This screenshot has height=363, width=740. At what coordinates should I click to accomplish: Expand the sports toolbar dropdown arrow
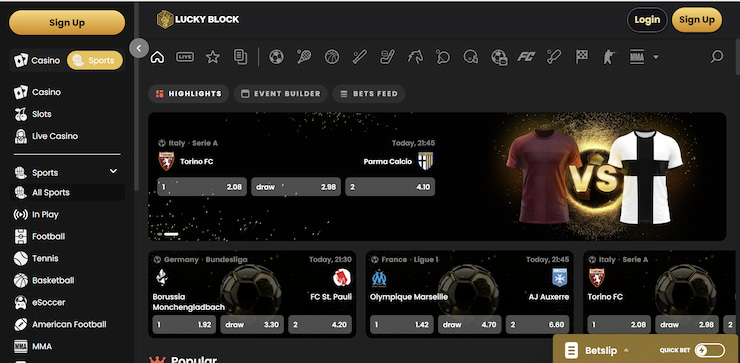pyautogui.click(x=656, y=58)
